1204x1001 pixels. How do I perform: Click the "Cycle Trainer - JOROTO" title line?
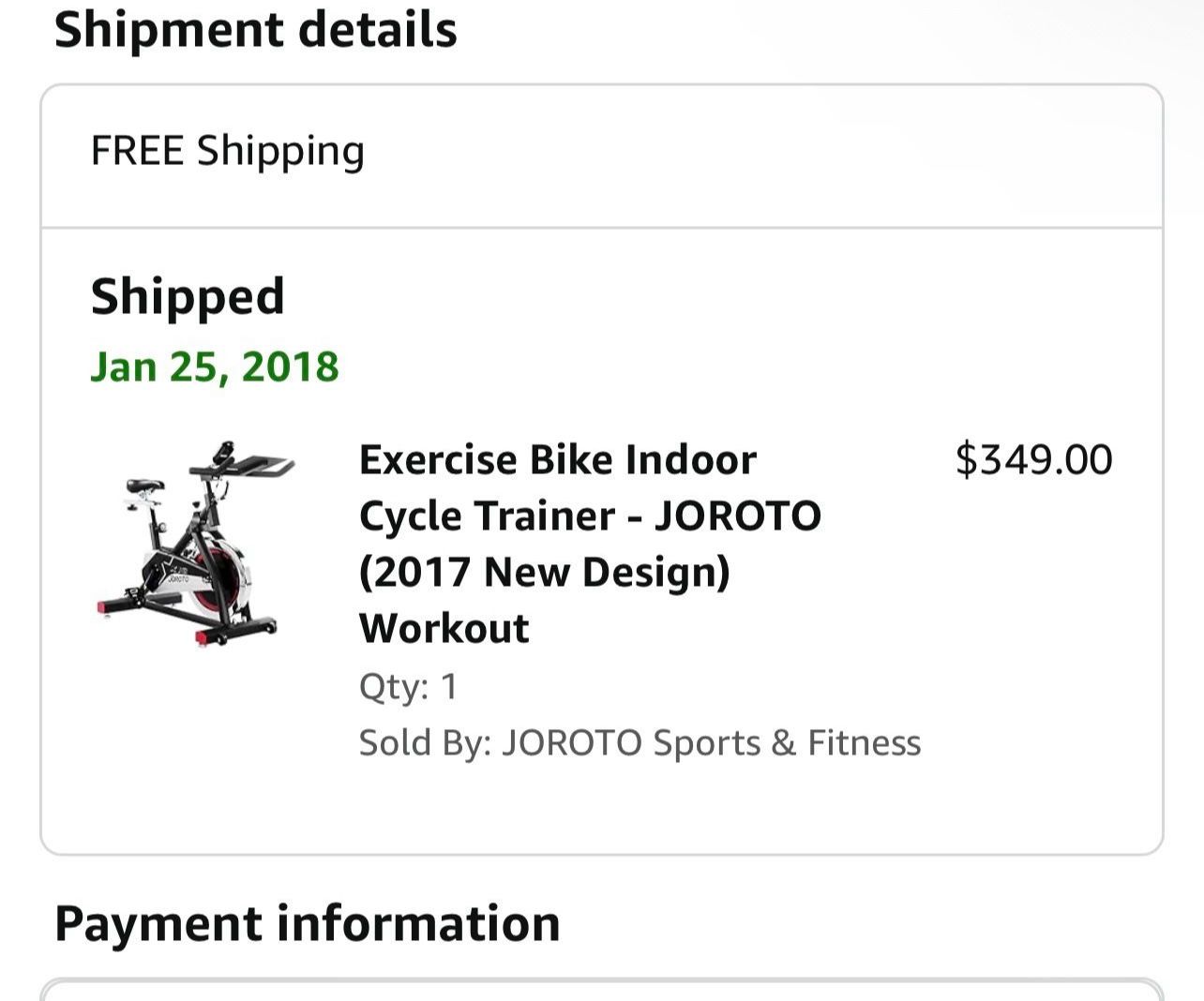(590, 516)
